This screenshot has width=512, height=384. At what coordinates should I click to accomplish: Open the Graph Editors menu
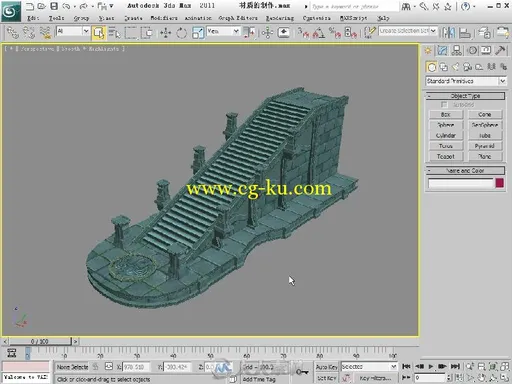pos(238,18)
